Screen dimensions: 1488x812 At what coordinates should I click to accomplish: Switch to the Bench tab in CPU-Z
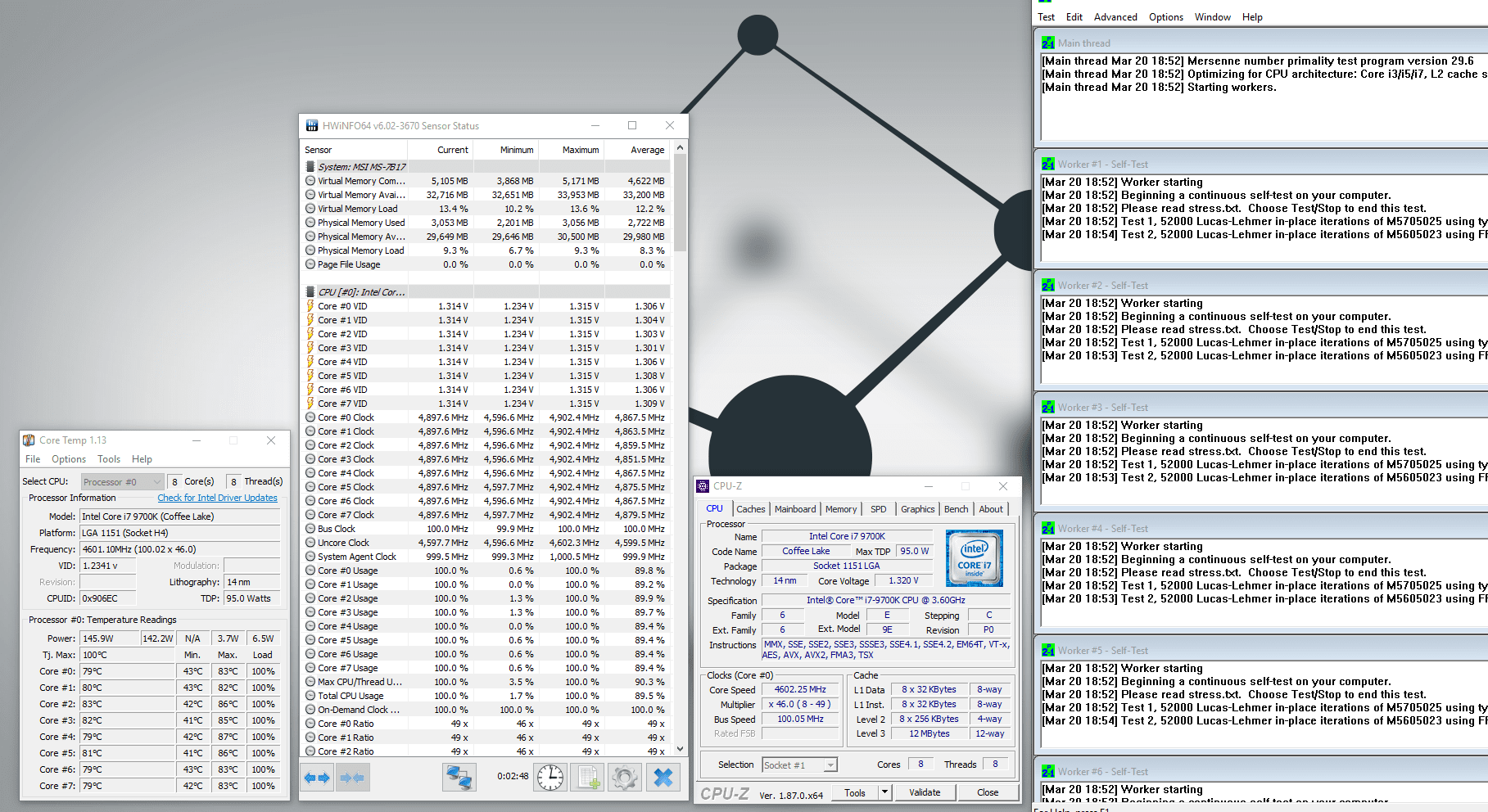tap(956, 509)
